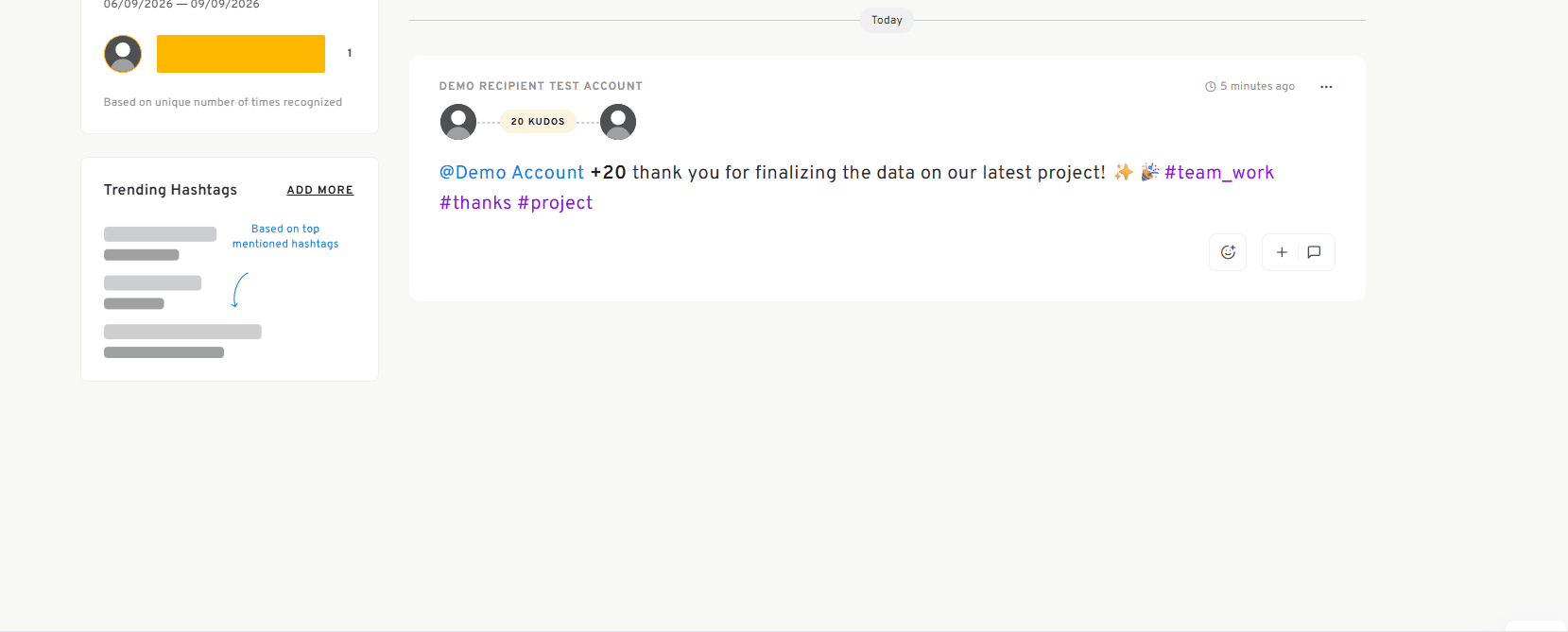This screenshot has height=632, width=1568.
Task: Click the clock icon beside 5 minutes ago
Action: click(1211, 87)
